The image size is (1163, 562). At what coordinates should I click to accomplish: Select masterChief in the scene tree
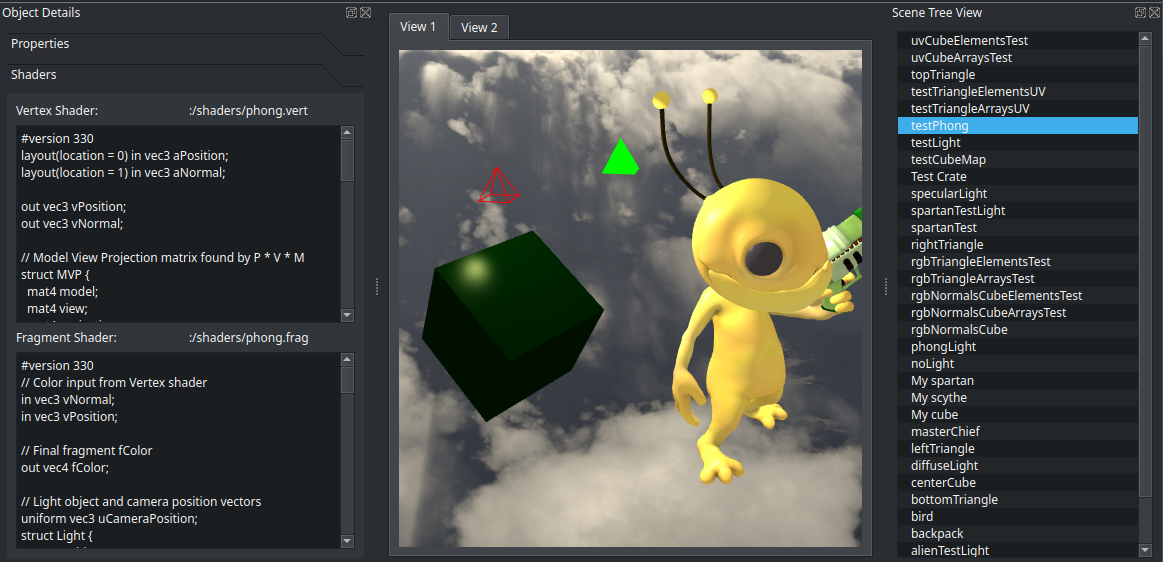(945, 432)
